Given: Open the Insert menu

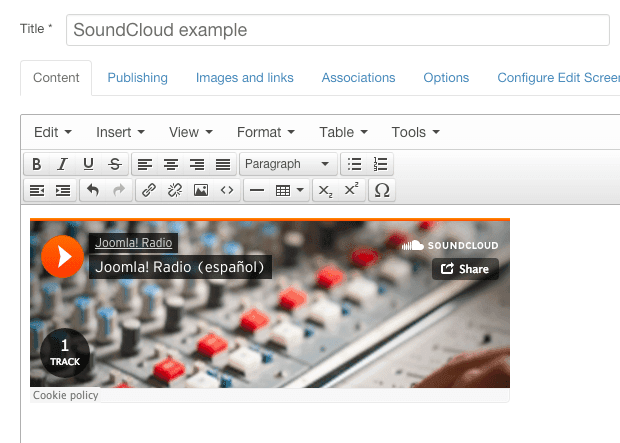Looking at the screenshot, I should 120,132.
